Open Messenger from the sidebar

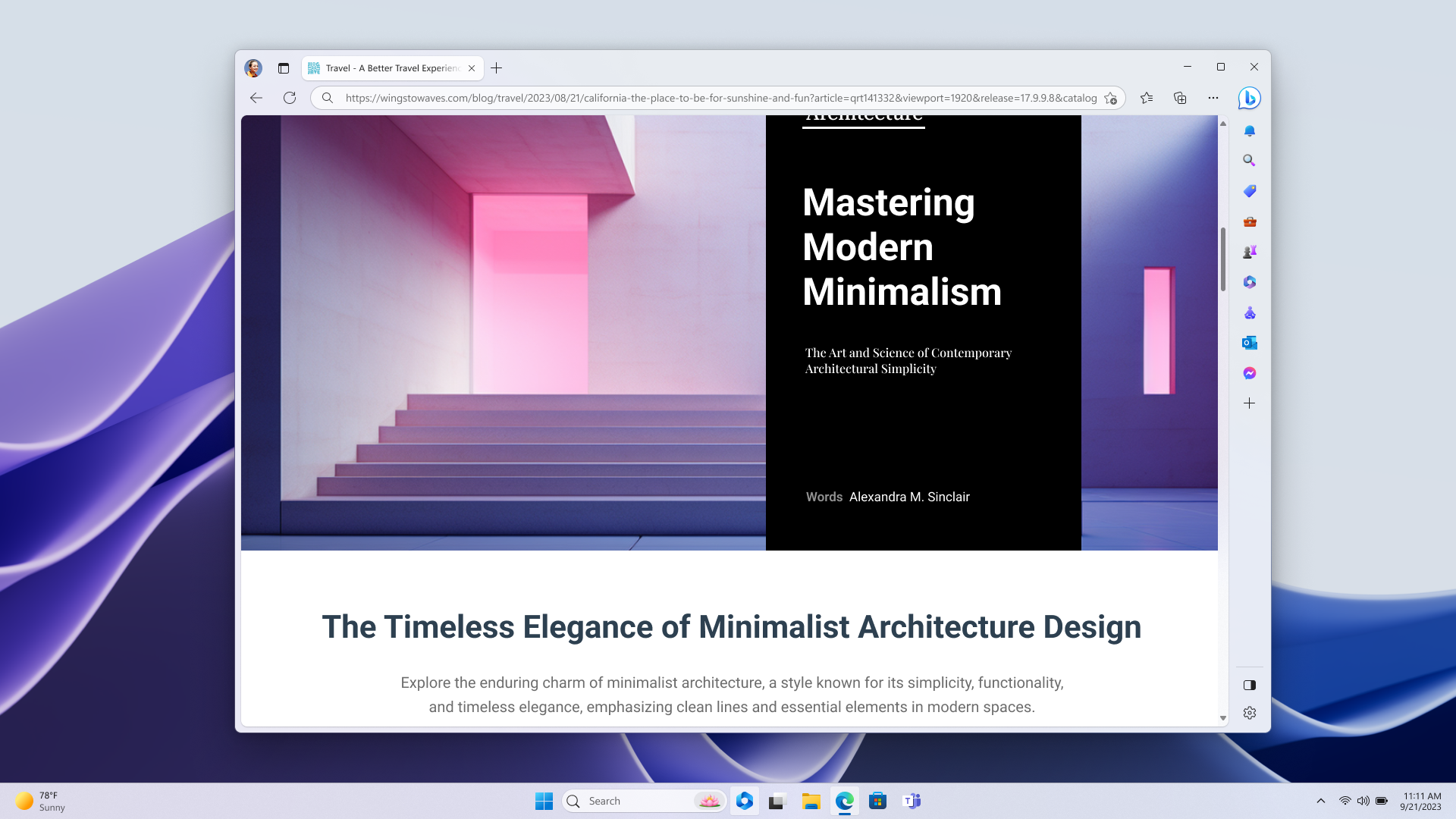[x=1249, y=373]
